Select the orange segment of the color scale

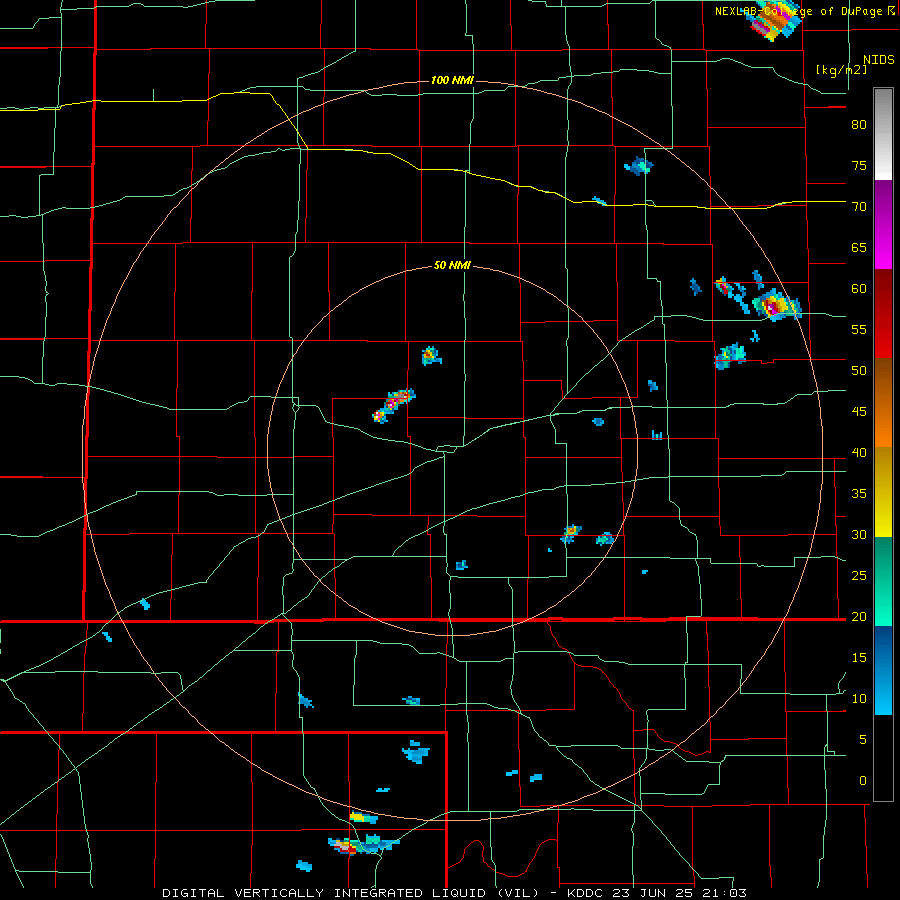[x=883, y=425]
